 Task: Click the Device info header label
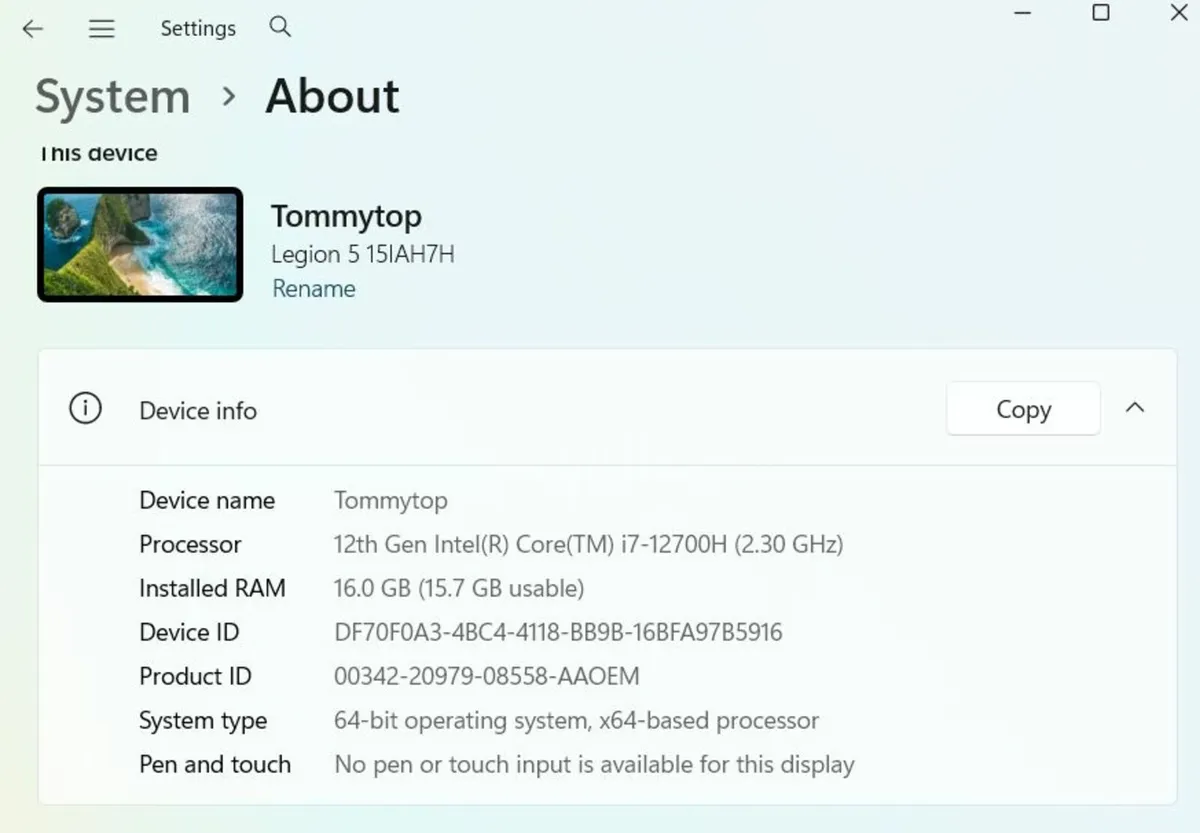(x=198, y=411)
